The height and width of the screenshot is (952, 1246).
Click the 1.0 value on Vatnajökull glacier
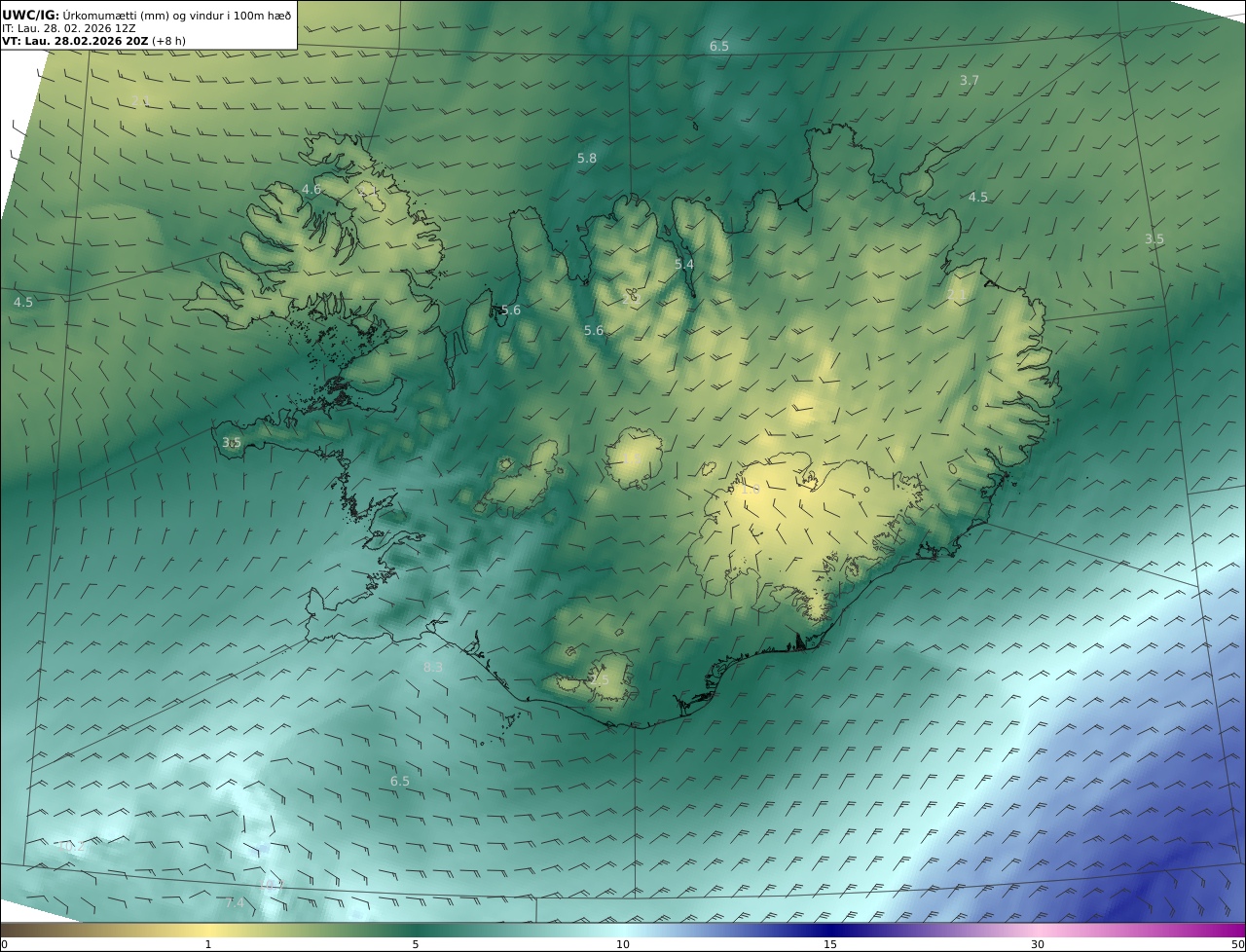click(x=750, y=489)
